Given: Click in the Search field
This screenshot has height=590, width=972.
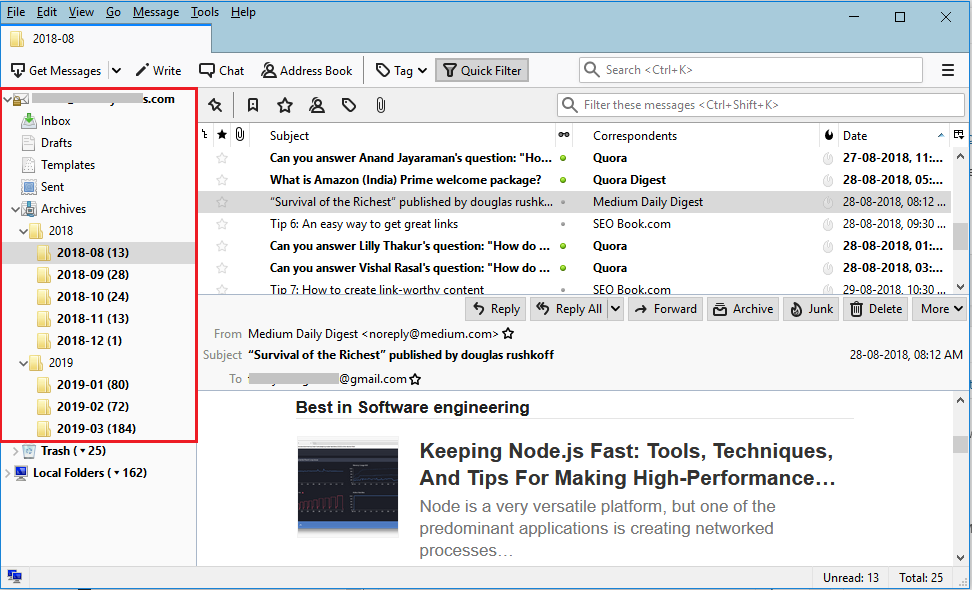Looking at the screenshot, I should pos(748,70).
